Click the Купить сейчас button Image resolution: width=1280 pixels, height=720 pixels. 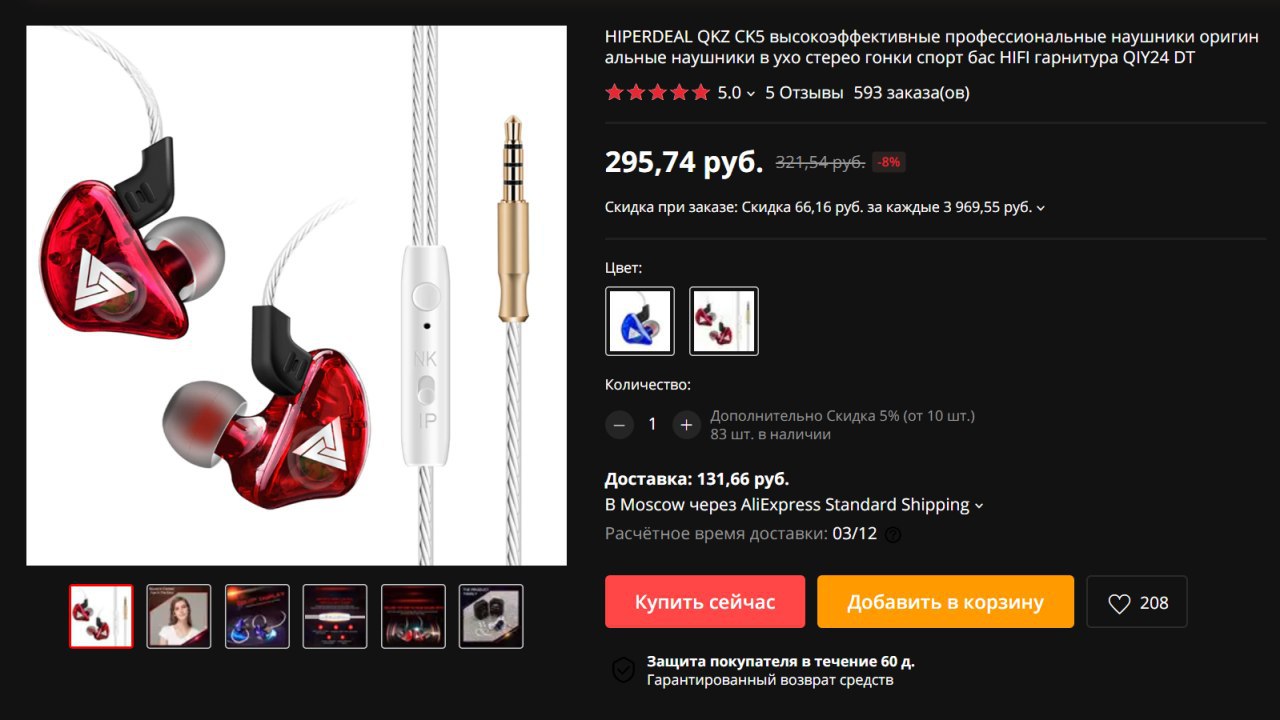705,602
